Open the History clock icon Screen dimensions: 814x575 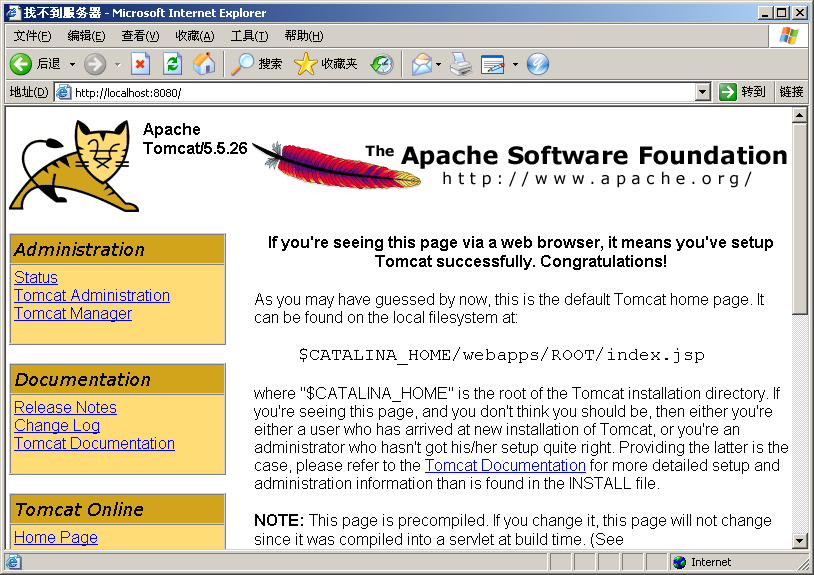tap(382, 64)
